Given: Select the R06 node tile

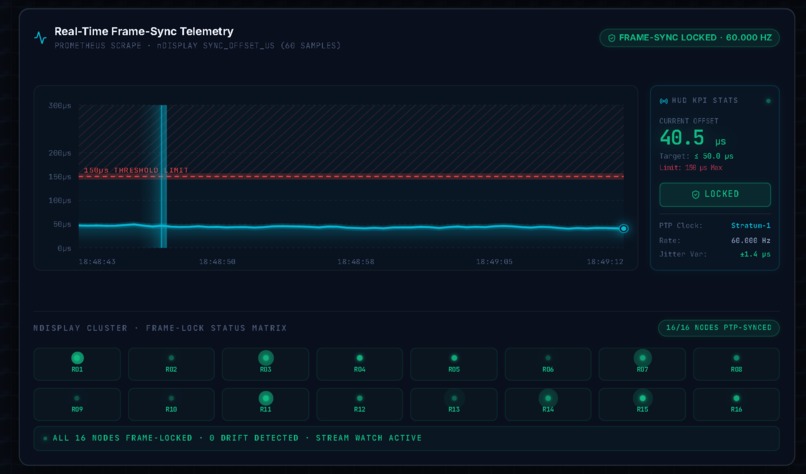Looking at the screenshot, I should 548,363.
